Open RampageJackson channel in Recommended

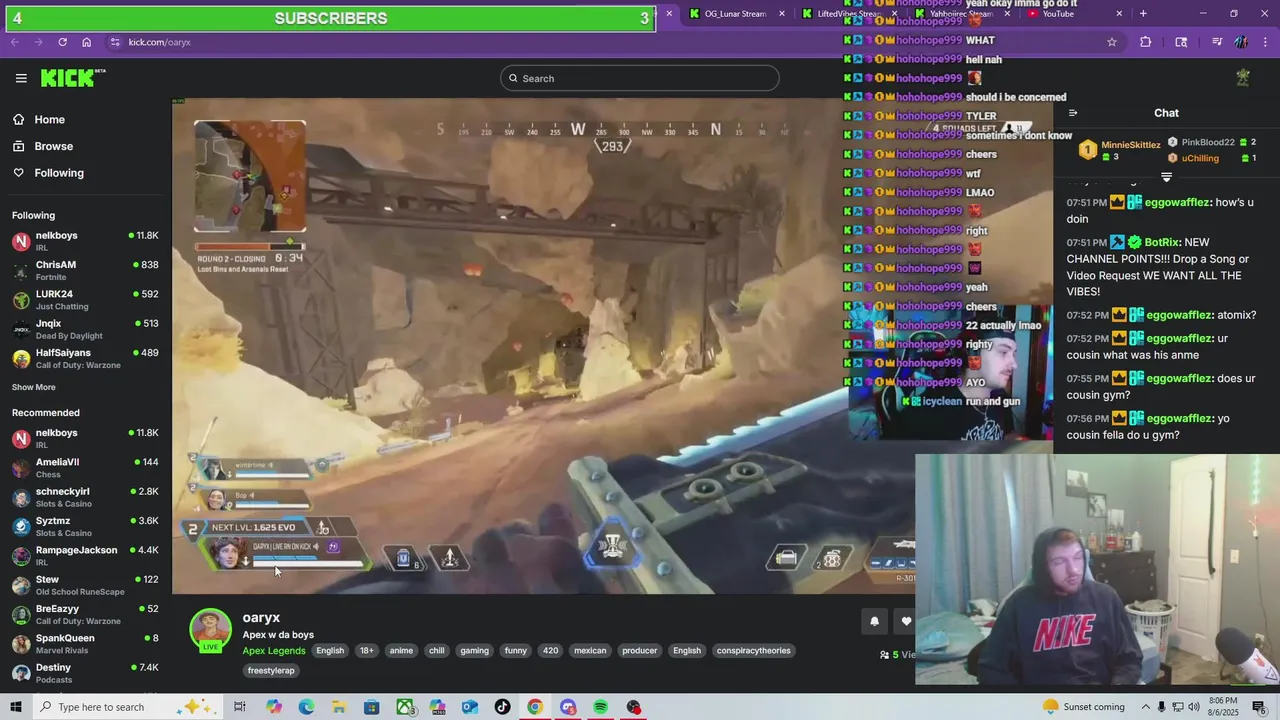[85, 555]
